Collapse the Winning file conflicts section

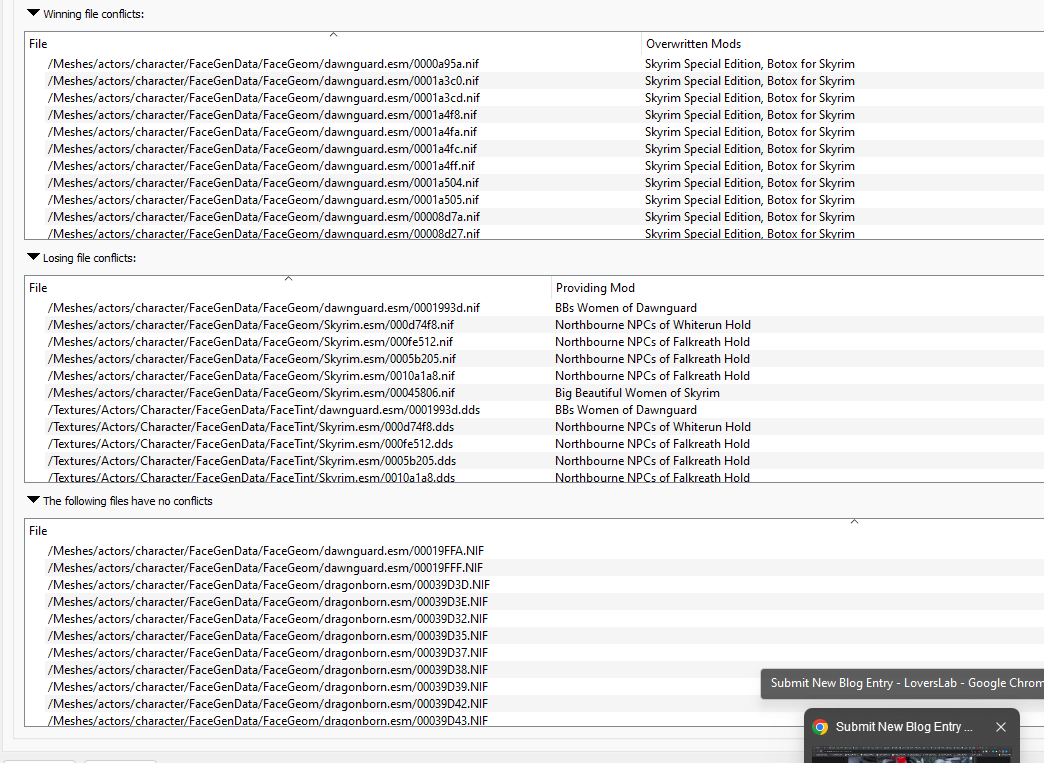pos(33,13)
